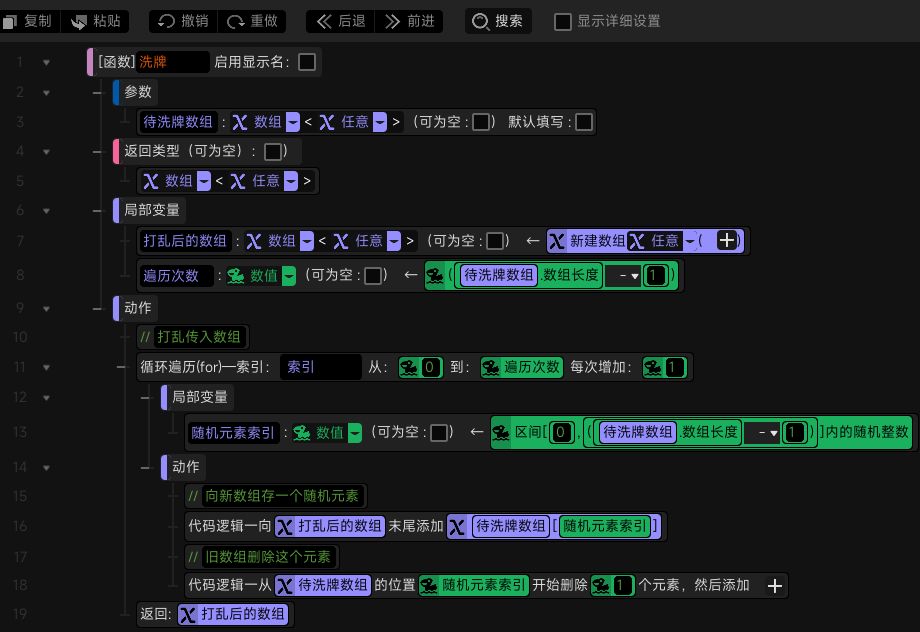Collapse the 参数 section arrow on line 2
Viewport: 920px width, 632px height.
[46, 93]
